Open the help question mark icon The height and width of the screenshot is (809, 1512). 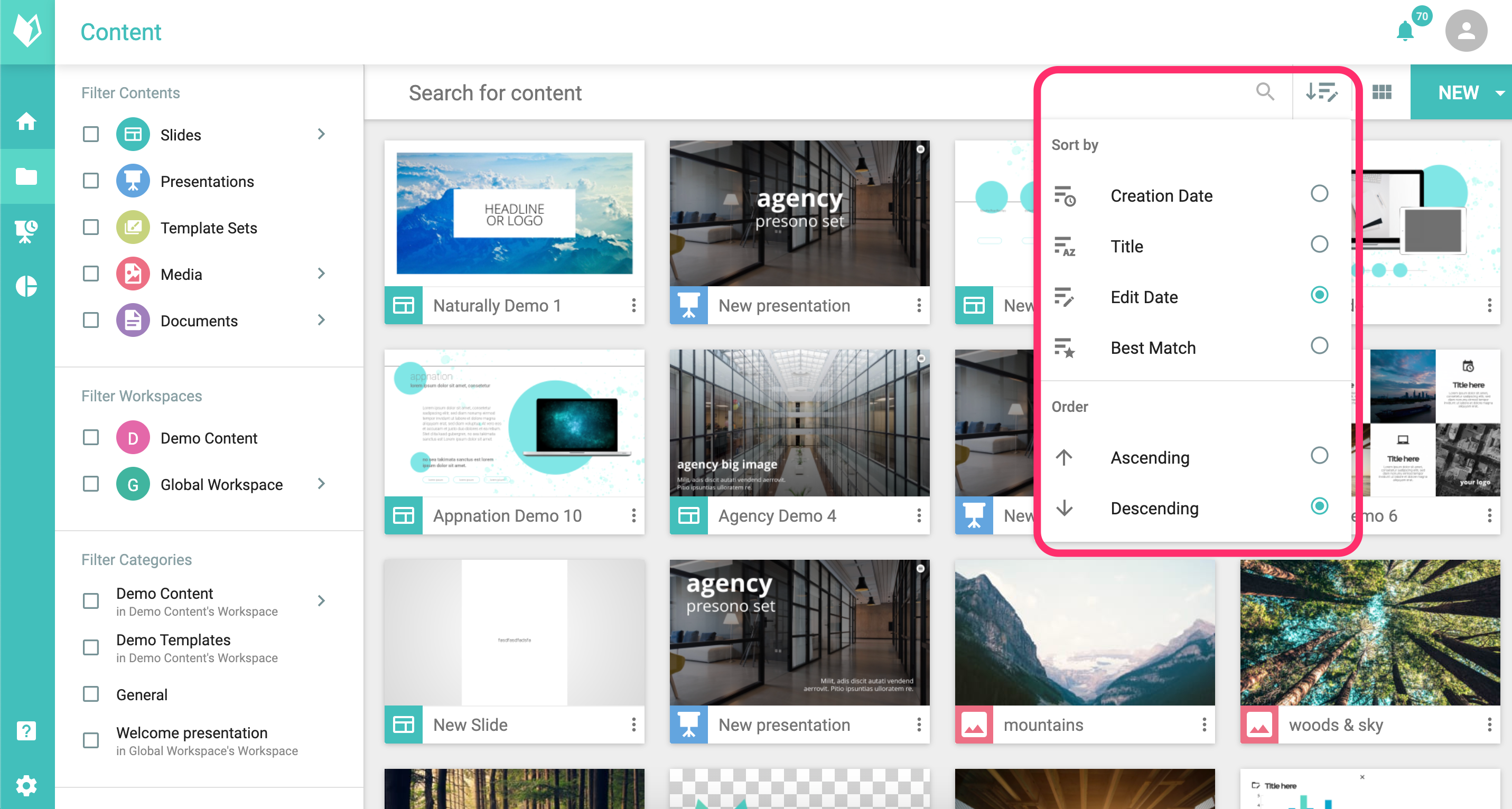coord(26,731)
